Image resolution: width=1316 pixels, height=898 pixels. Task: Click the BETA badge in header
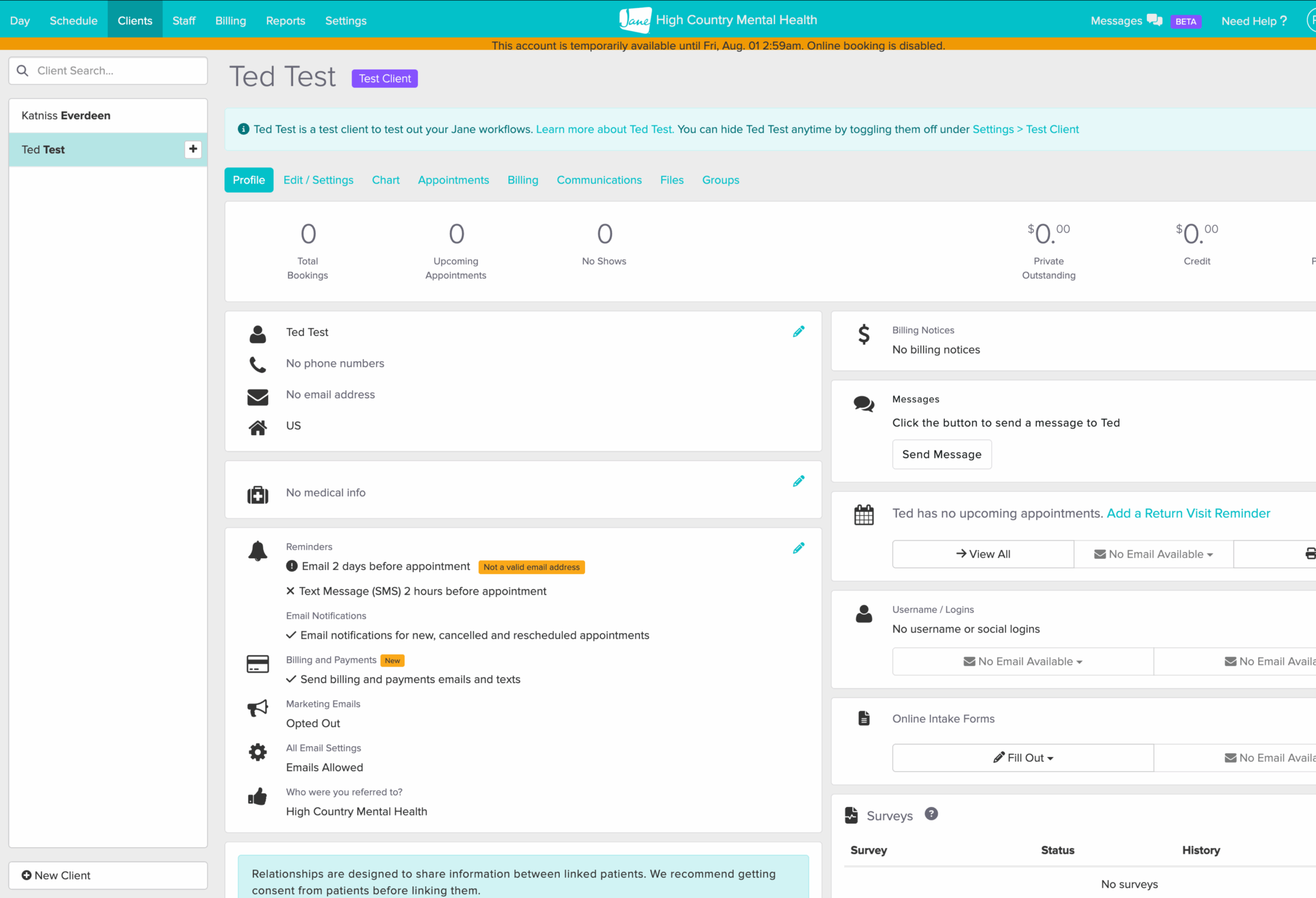(x=1186, y=22)
